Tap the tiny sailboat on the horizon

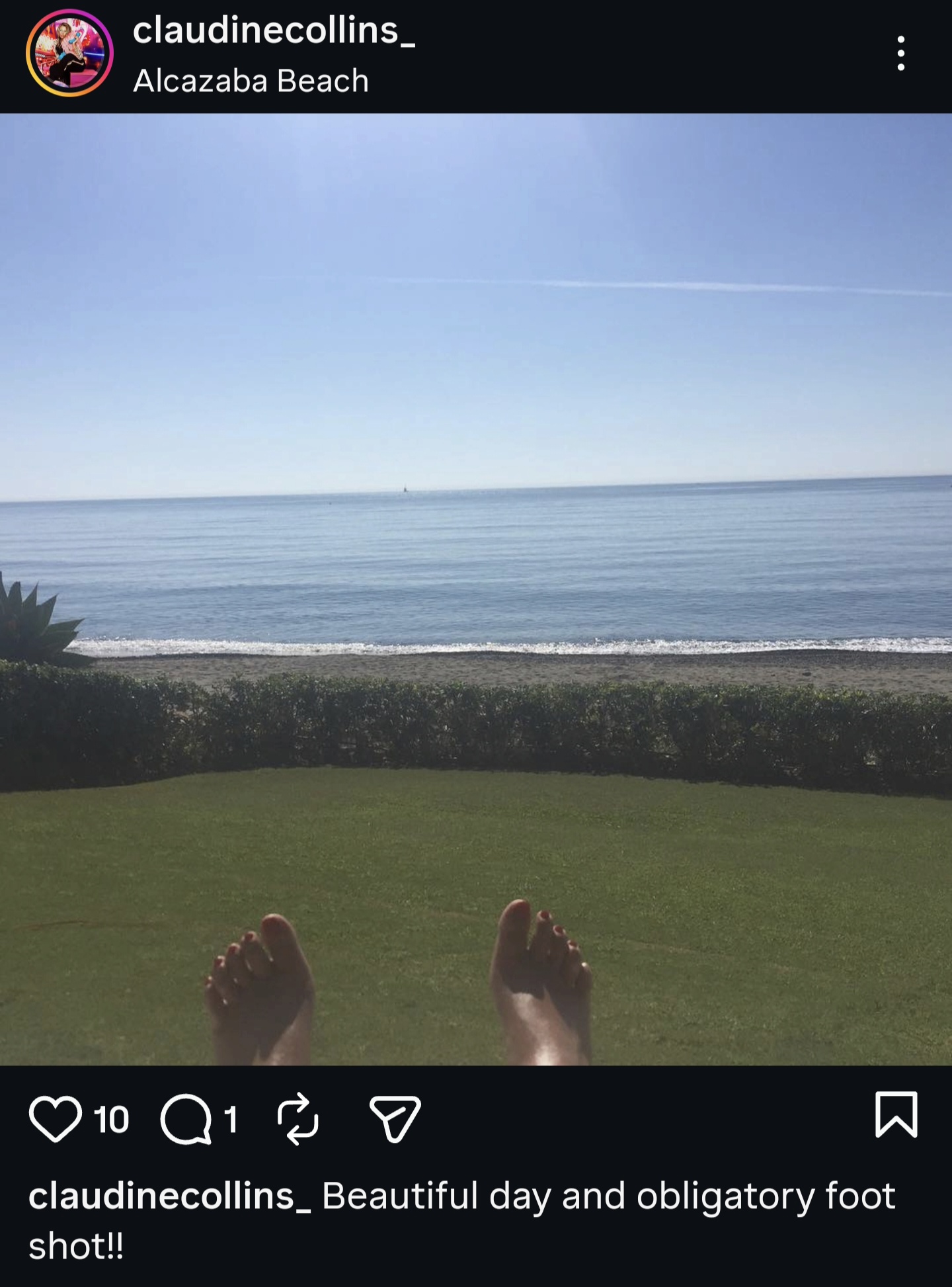point(405,489)
